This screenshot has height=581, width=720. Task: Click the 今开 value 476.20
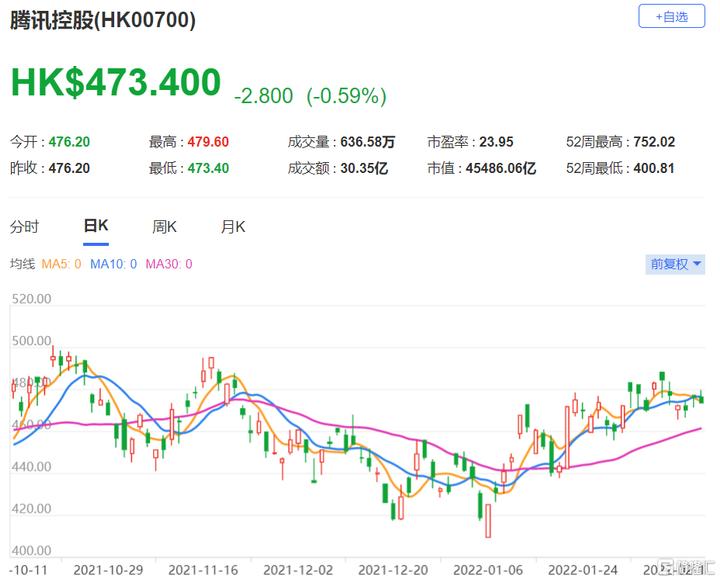(69, 141)
